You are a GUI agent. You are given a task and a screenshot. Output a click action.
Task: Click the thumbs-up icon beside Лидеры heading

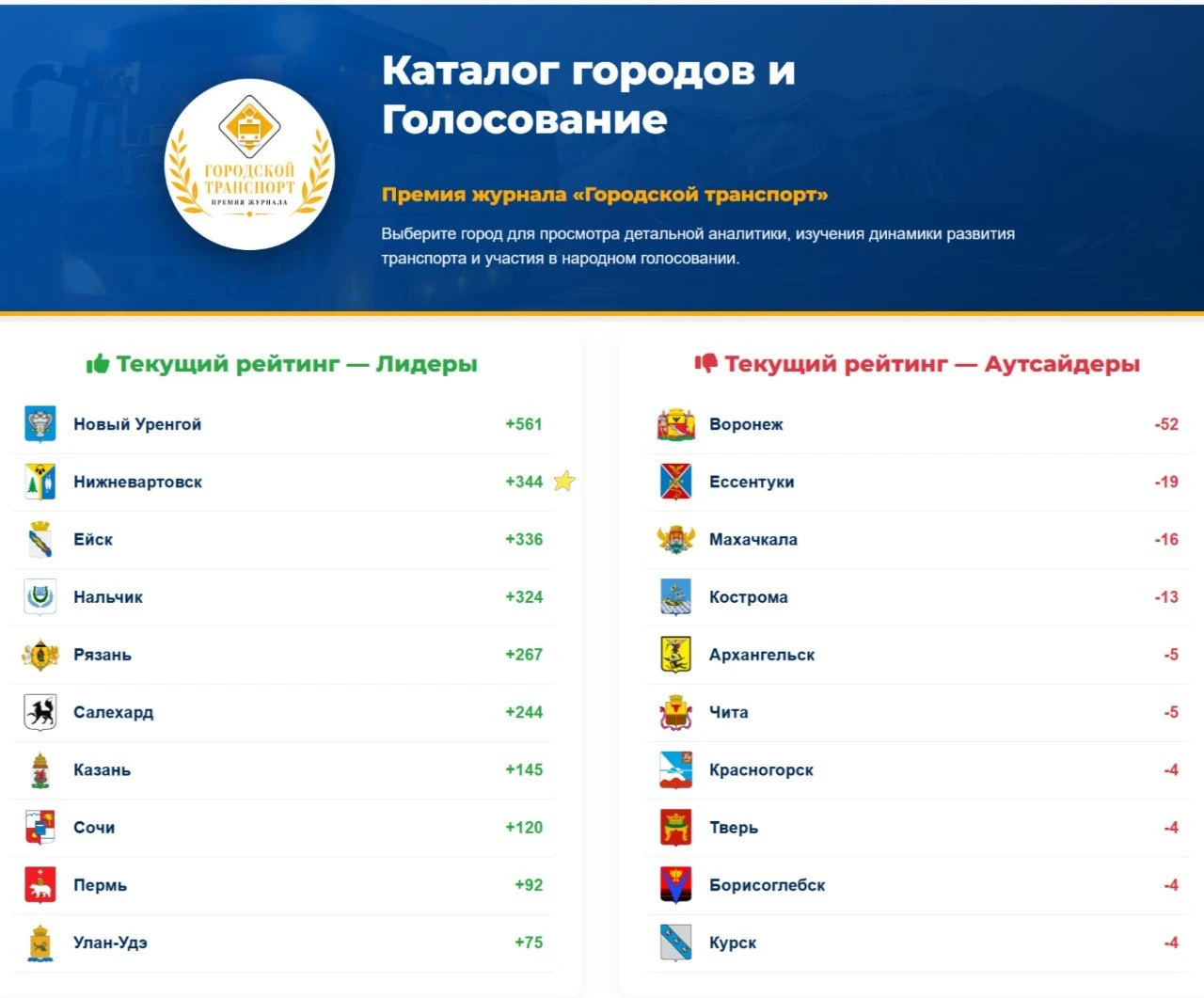[98, 364]
